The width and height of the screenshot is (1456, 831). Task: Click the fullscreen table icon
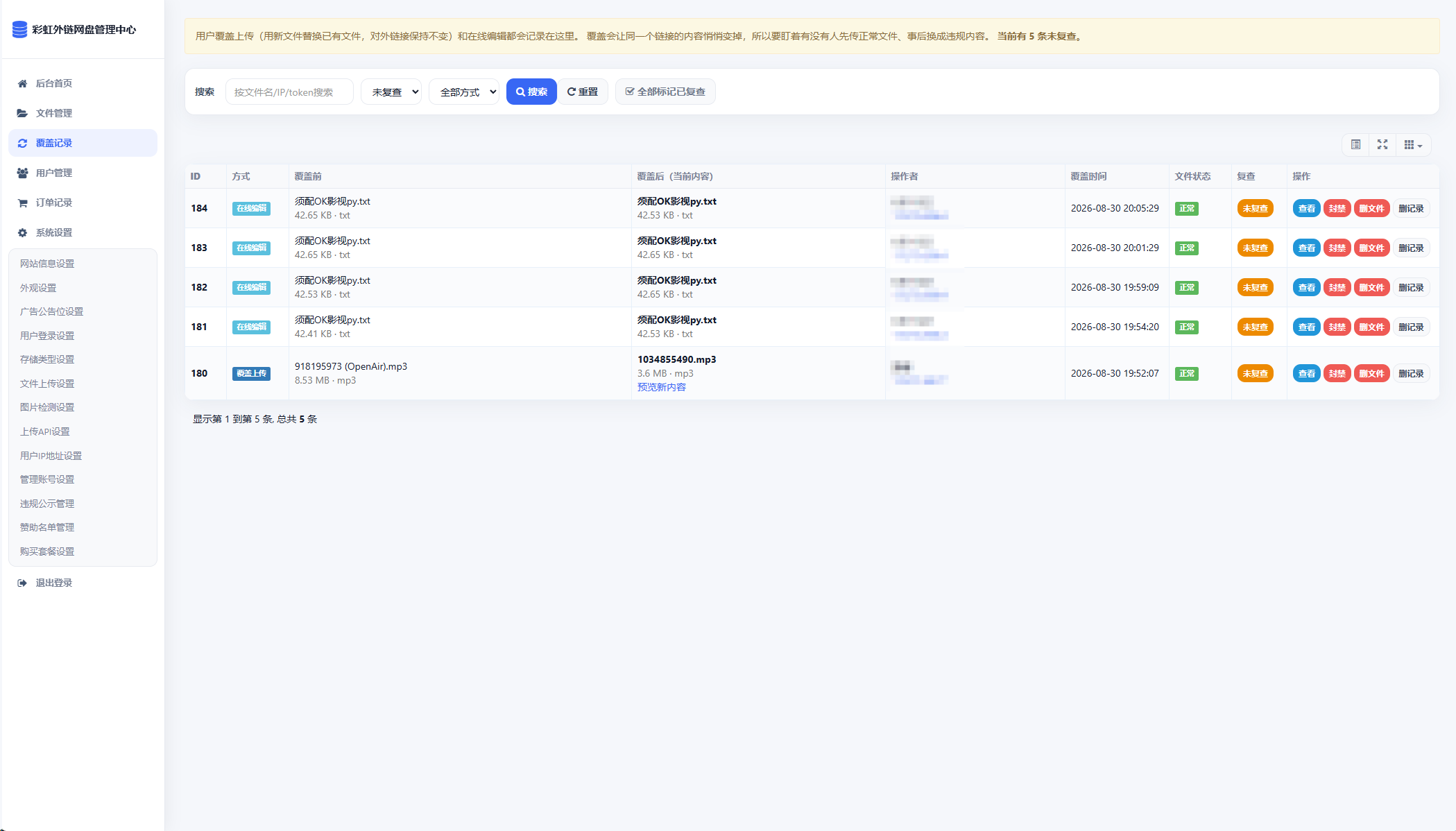1382,144
